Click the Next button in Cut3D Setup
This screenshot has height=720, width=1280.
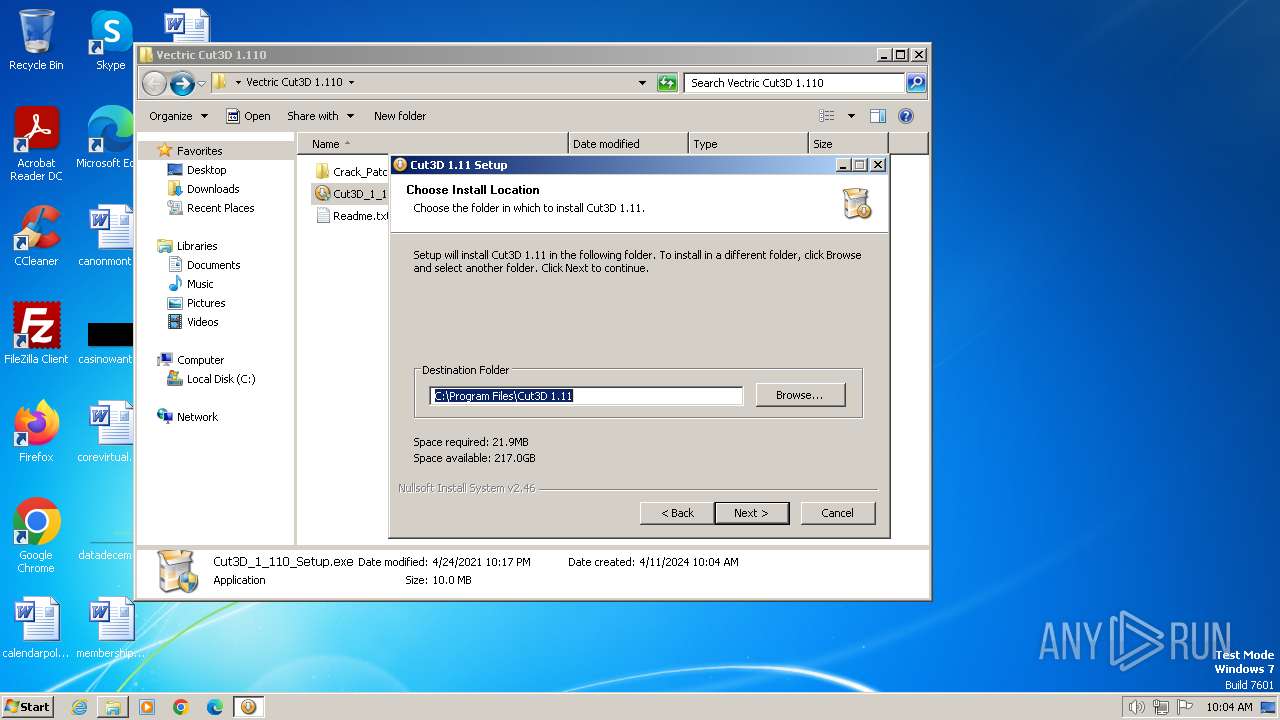click(751, 513)
